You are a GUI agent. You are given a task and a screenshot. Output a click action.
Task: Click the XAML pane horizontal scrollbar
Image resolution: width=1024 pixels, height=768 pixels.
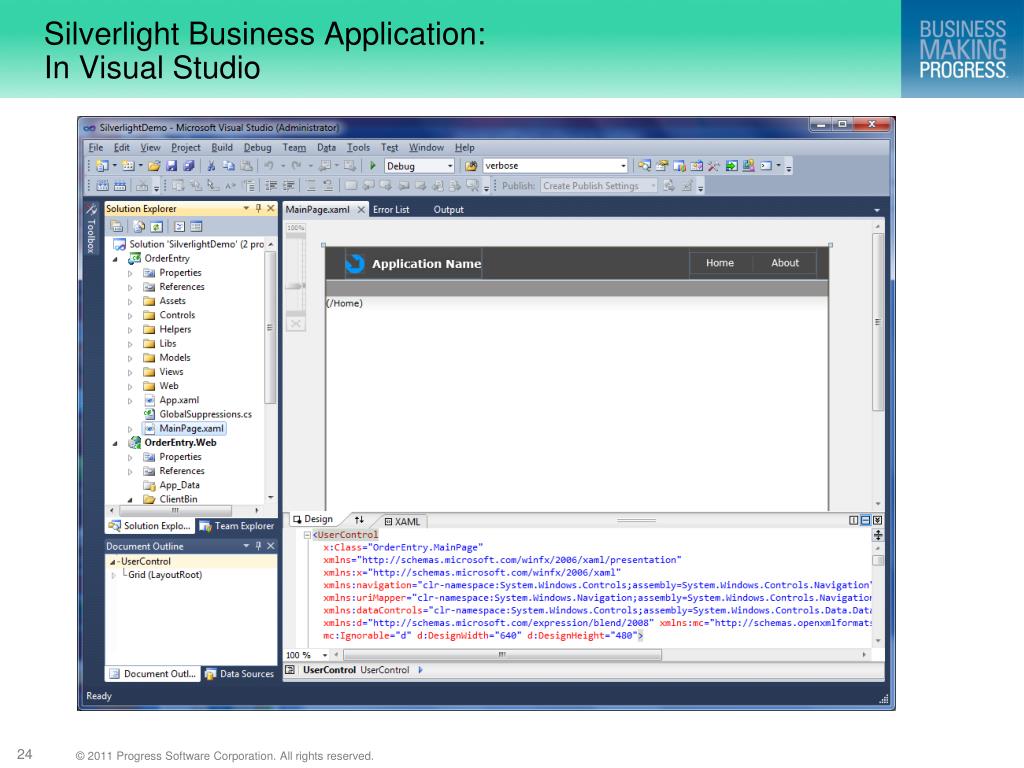502,654
